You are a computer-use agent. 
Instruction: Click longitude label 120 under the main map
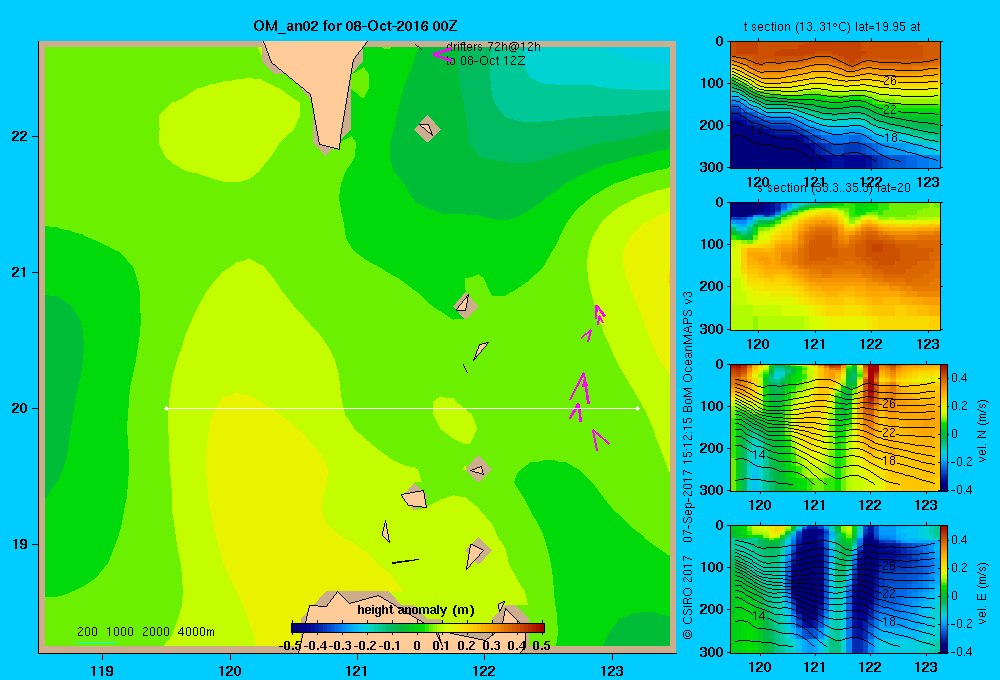point(230,670)
